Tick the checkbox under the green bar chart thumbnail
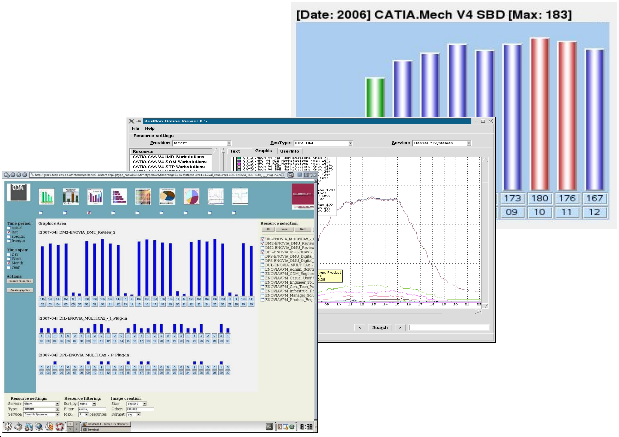This screenshot has width=619, height=437. (41, 213)
